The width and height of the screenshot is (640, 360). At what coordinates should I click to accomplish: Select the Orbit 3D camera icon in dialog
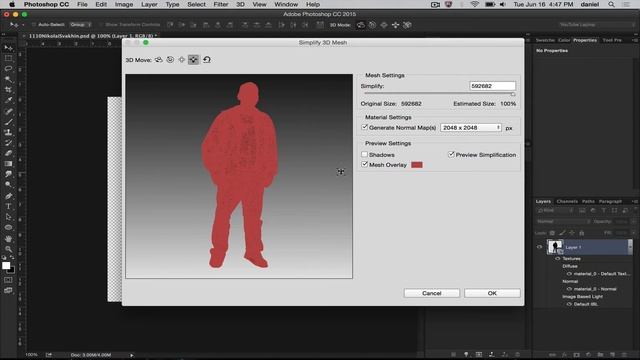click(x=159, y=60)
